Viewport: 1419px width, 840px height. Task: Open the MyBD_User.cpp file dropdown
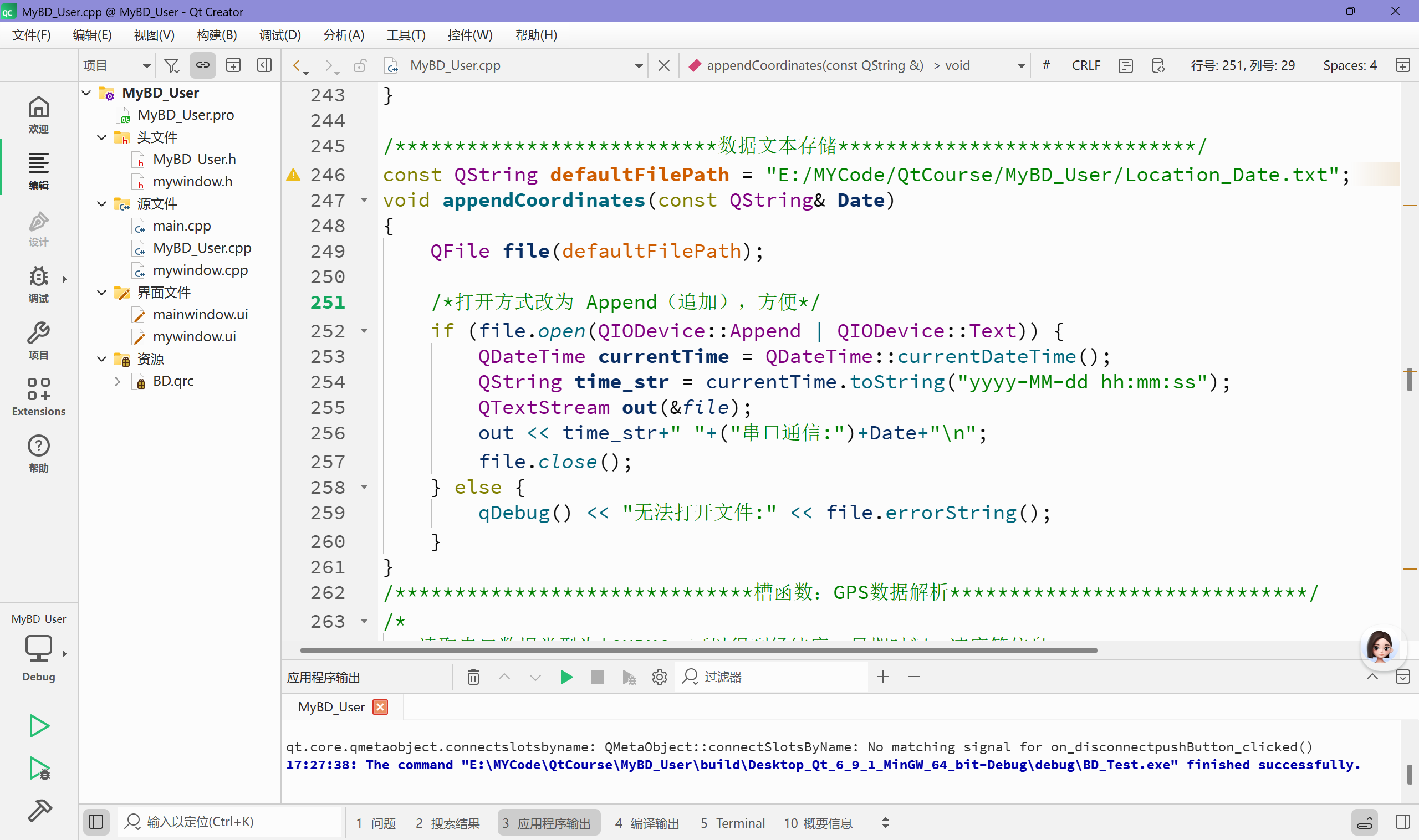tap(639, 66)
